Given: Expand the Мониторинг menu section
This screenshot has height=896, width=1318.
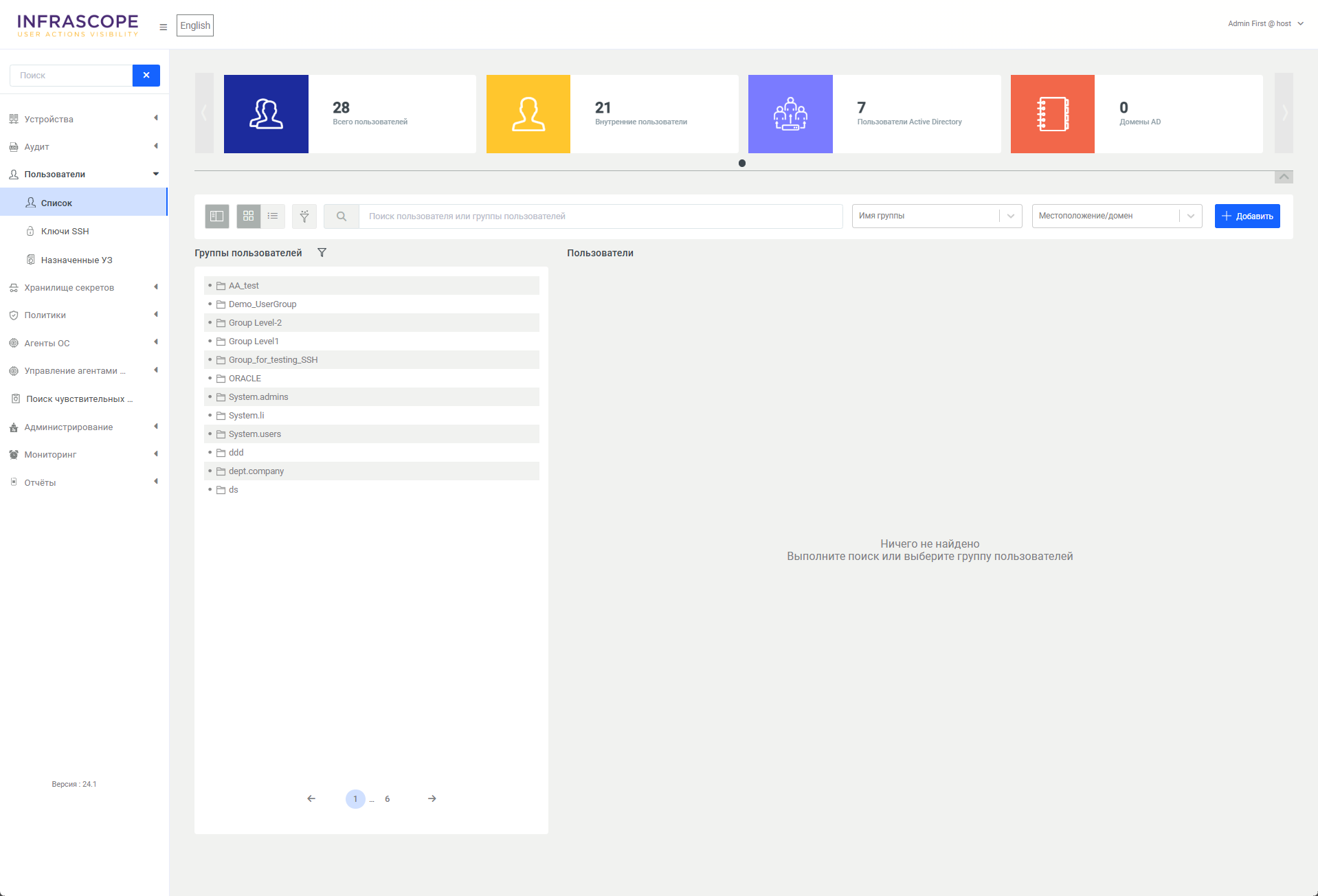Looking at the screenshot, I should point(84,454).
